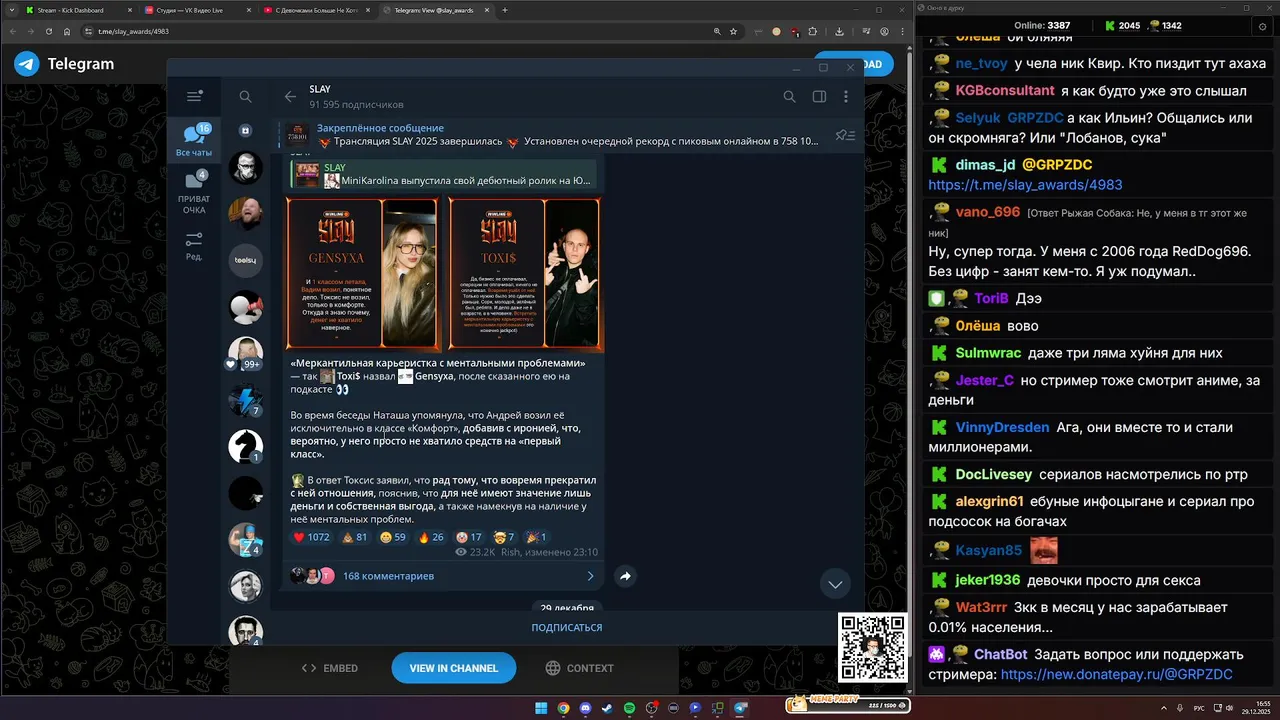Screen dimensions: 1280x720
Task: Open the SLAY channel three-dot menu
Action: click(x=847, y=96)
